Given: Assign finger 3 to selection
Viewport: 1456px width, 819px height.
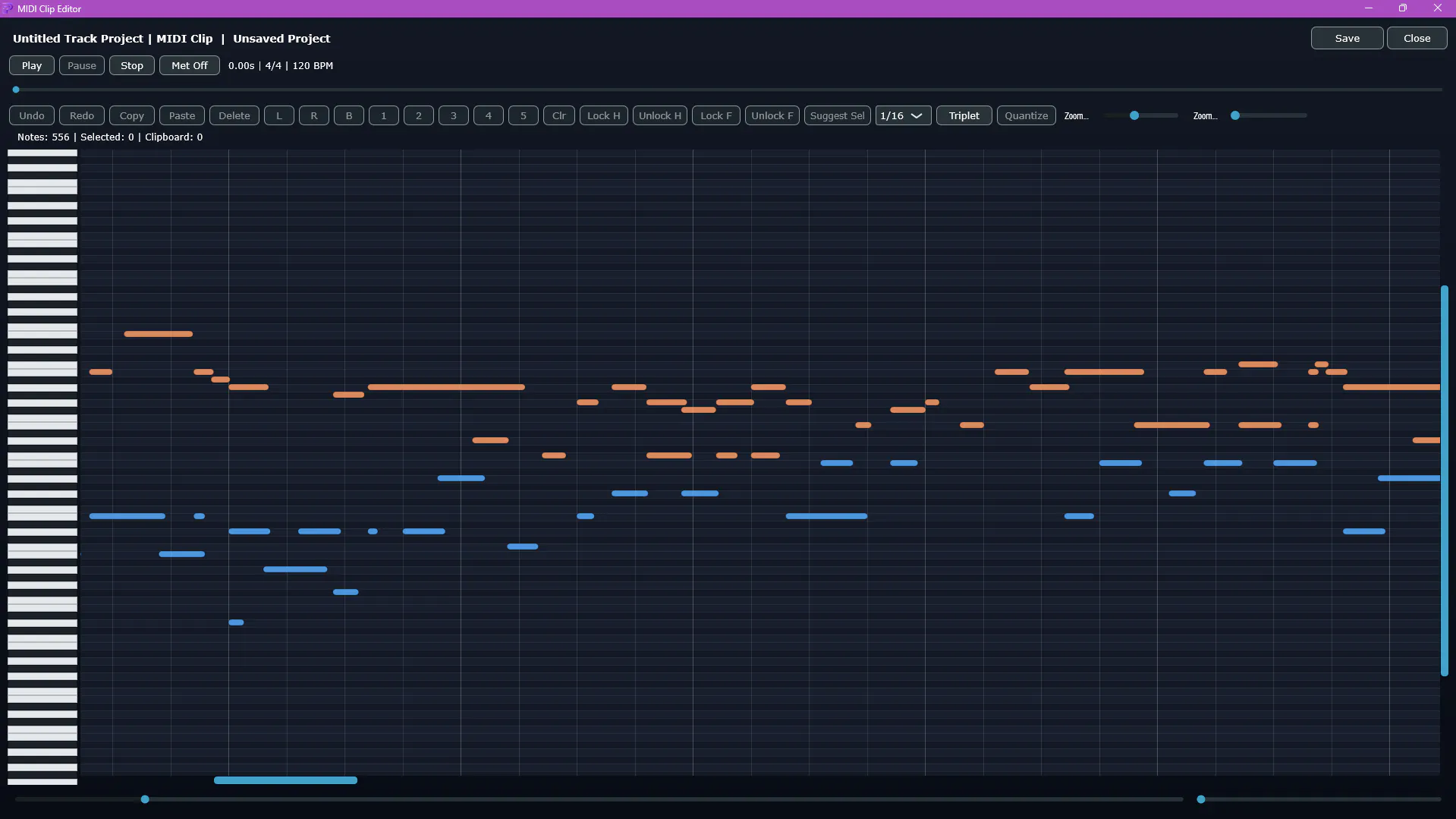Looking at the screenshot, I should tap(454, 115).
